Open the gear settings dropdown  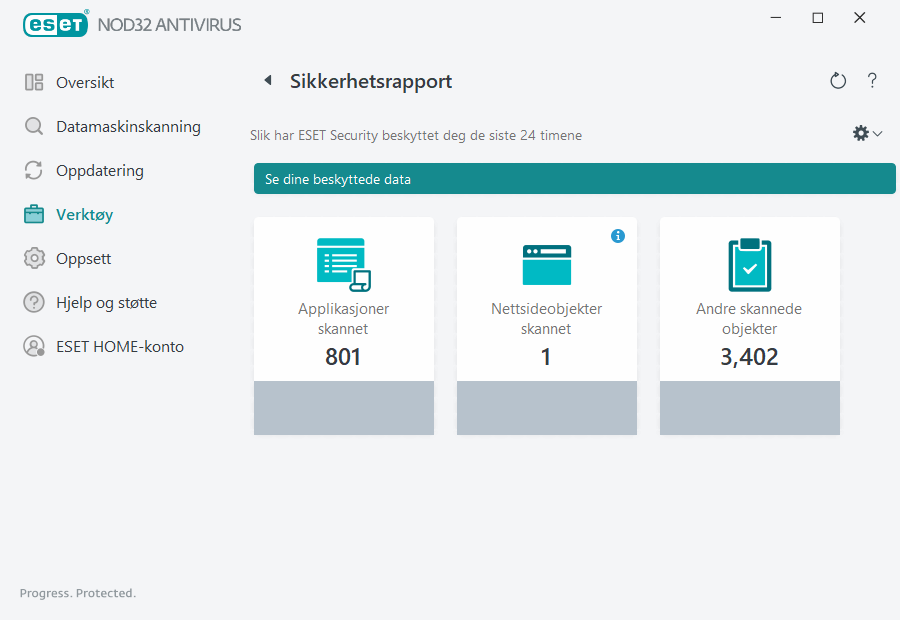point(860,132)
